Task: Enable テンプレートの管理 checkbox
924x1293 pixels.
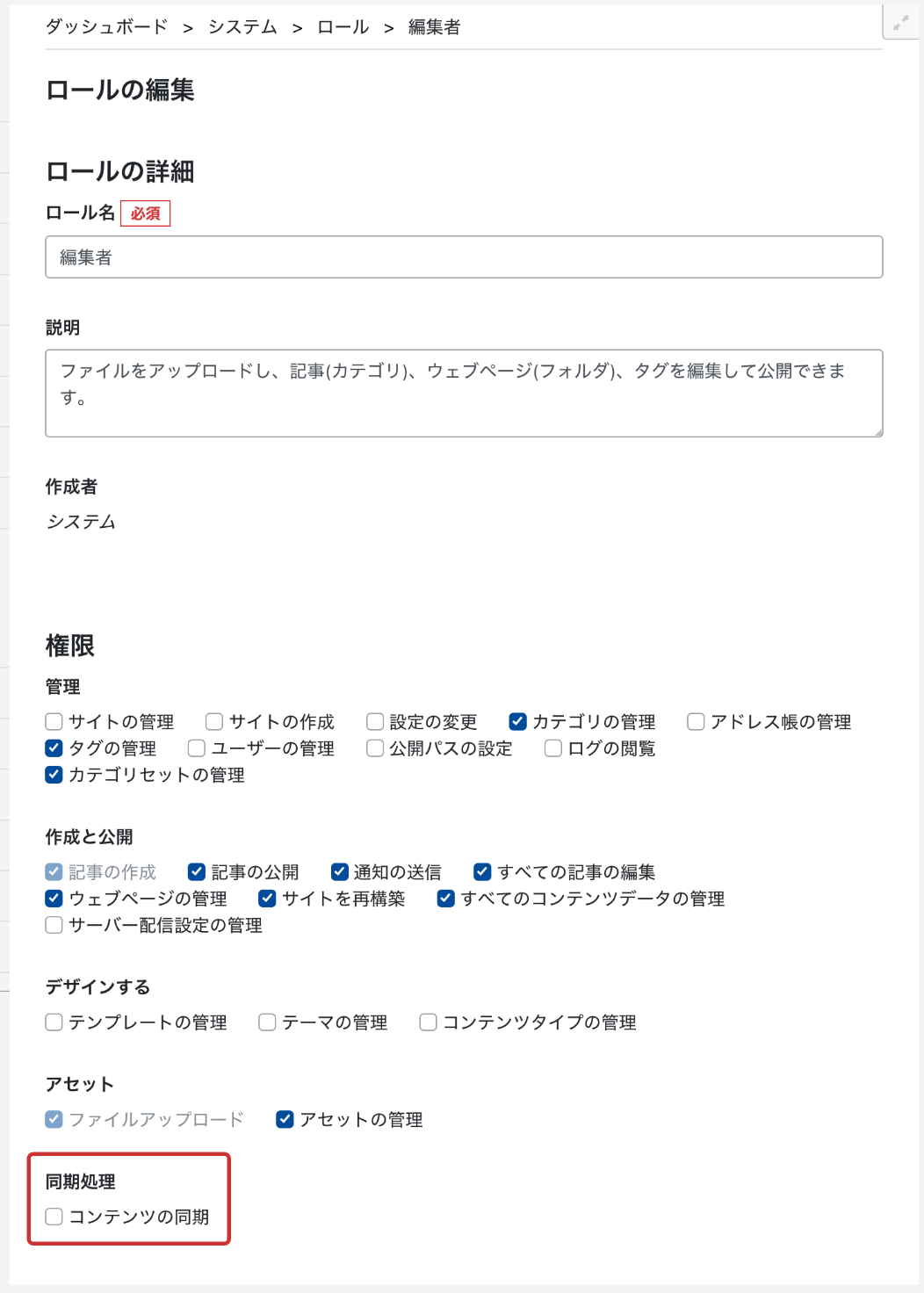Action: [54, 1022]
